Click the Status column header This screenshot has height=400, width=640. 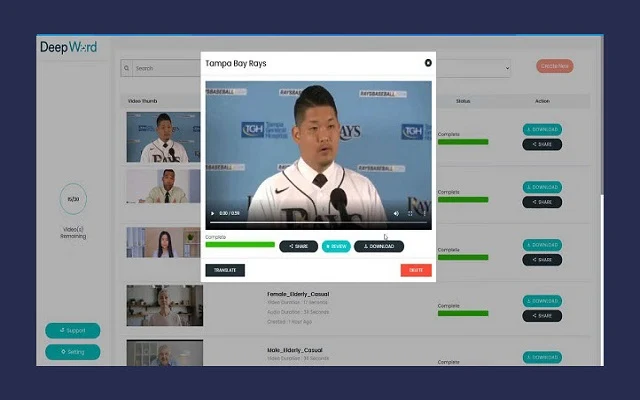point(463,101)
